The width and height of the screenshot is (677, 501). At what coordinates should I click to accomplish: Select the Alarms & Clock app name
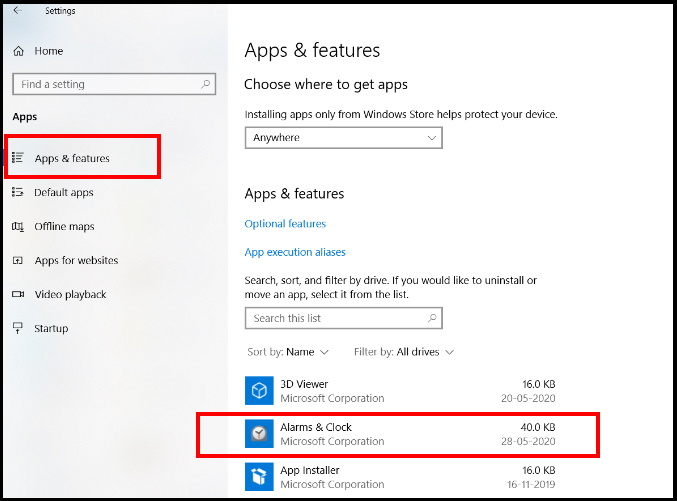pos(316,427)
